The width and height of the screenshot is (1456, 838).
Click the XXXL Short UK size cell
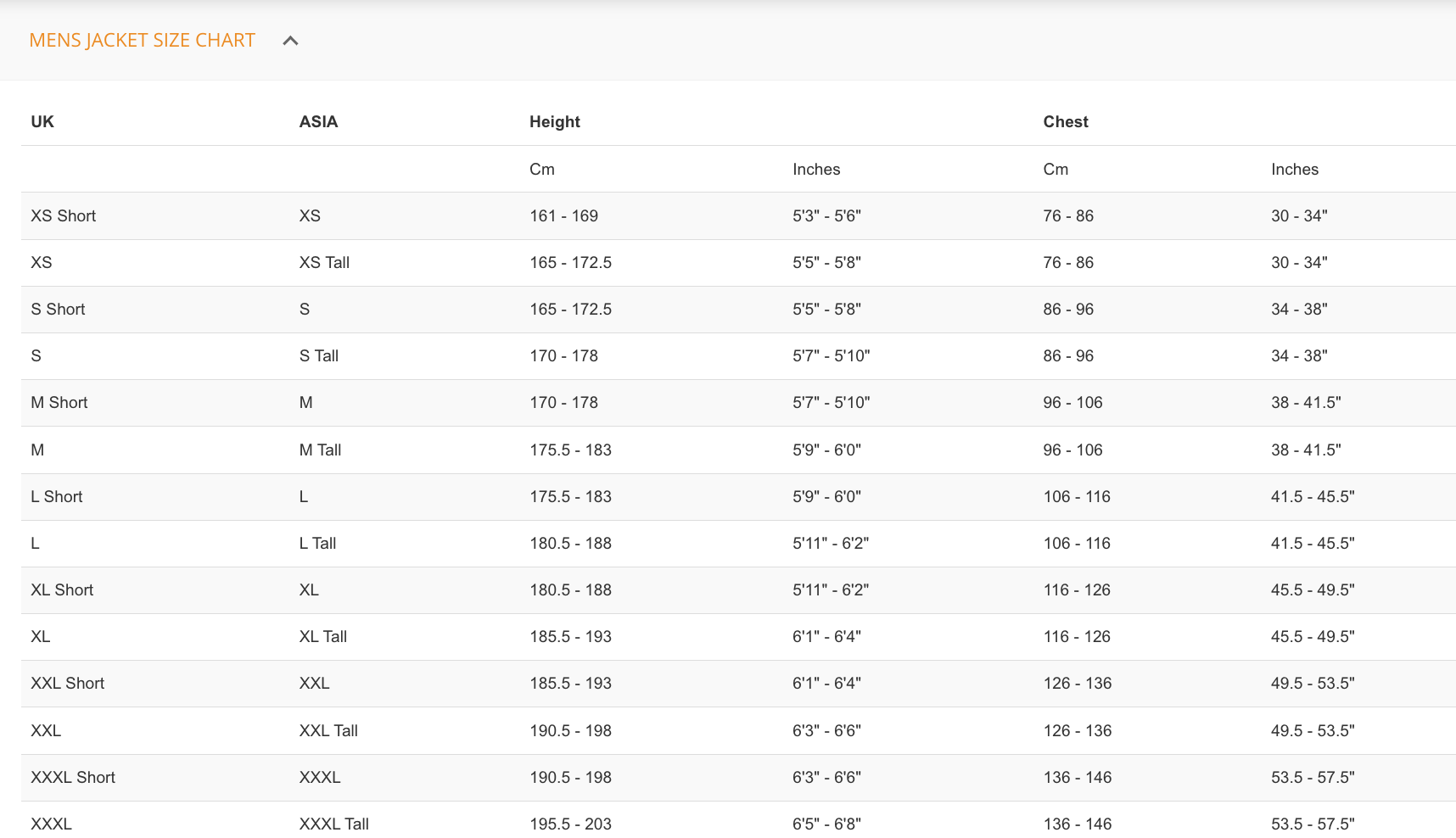pos(73,778)
